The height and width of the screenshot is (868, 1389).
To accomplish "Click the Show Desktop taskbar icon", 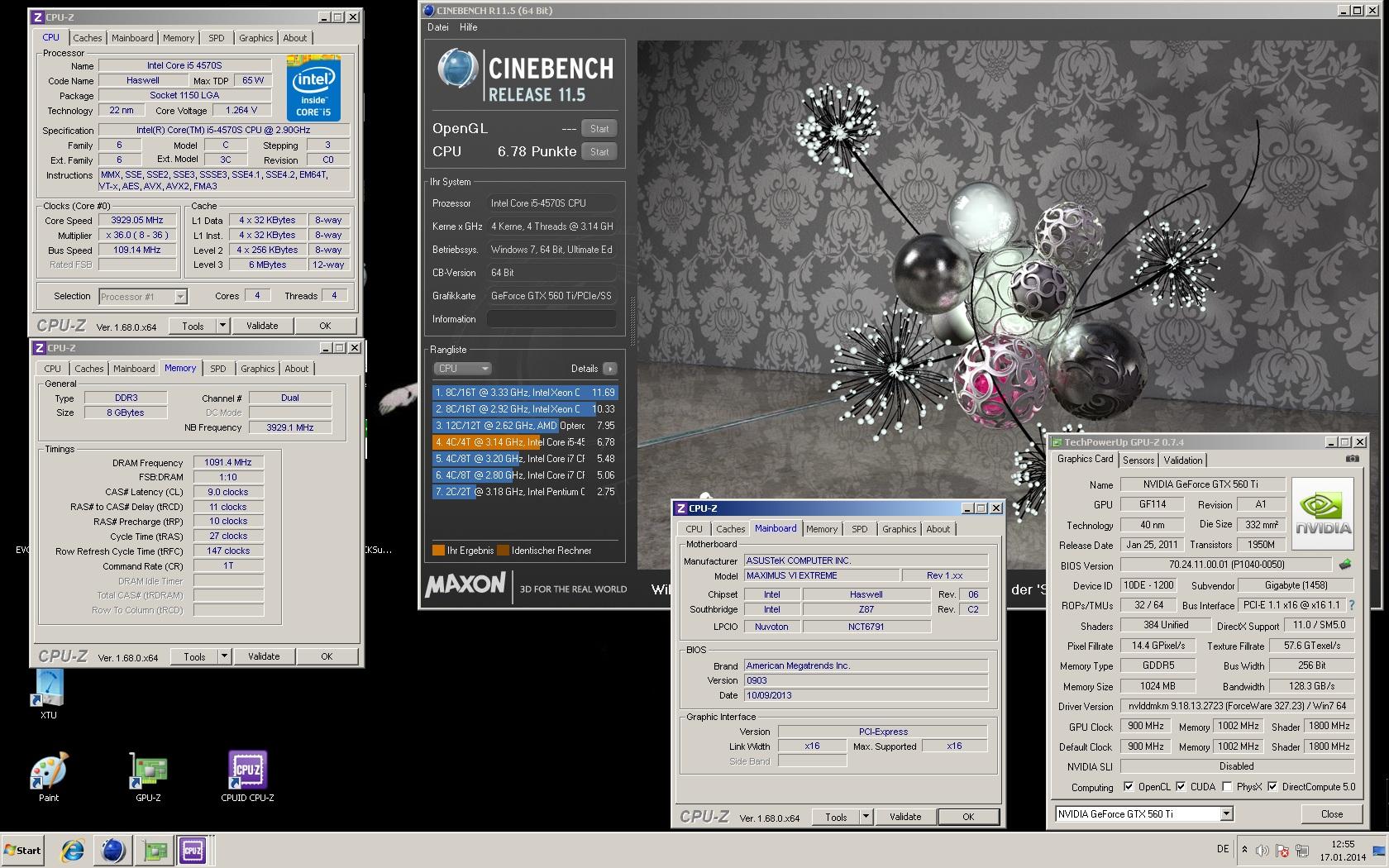I will [x=1379, y=851].
